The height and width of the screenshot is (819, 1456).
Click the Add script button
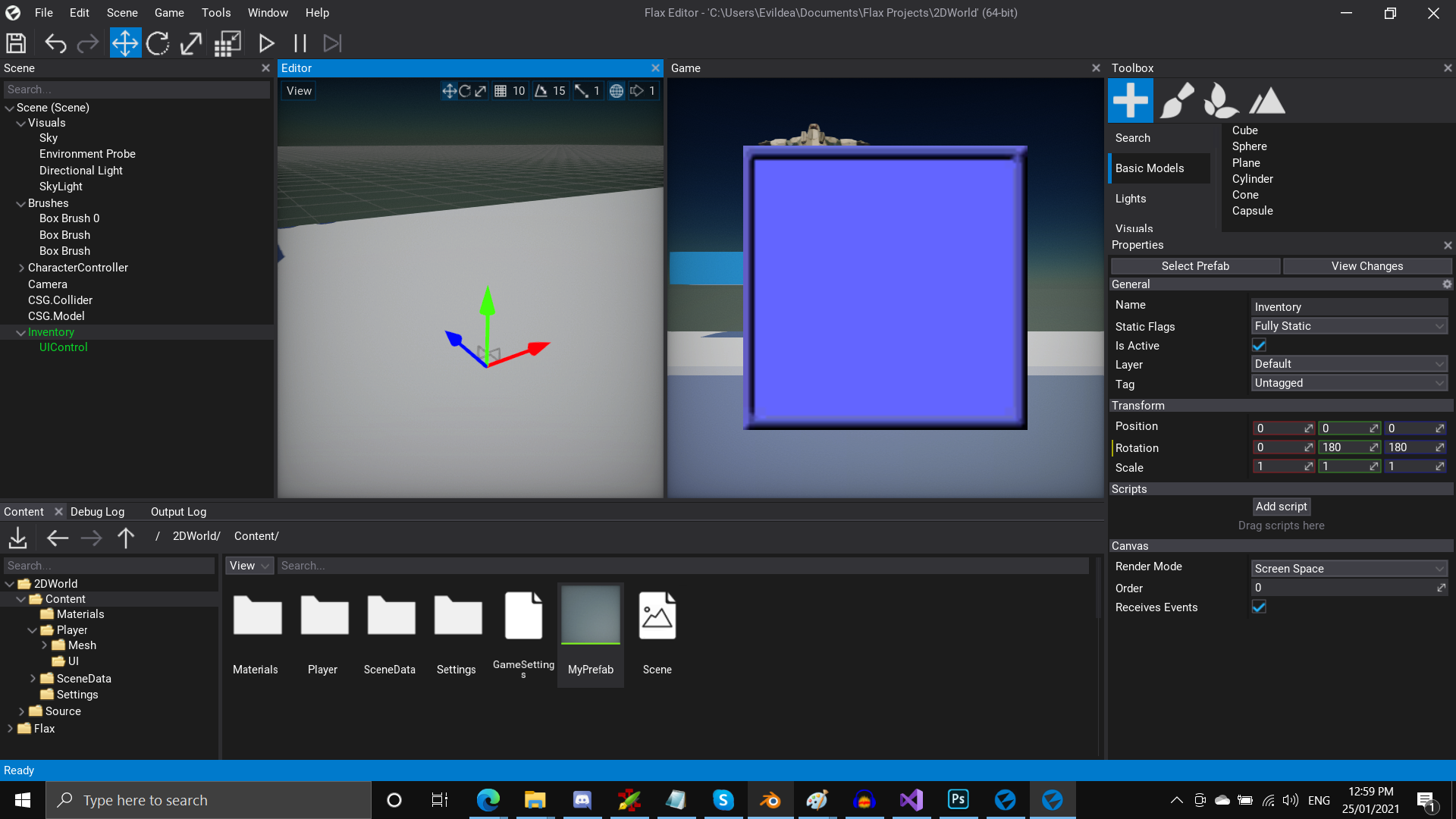point(1281,506)
